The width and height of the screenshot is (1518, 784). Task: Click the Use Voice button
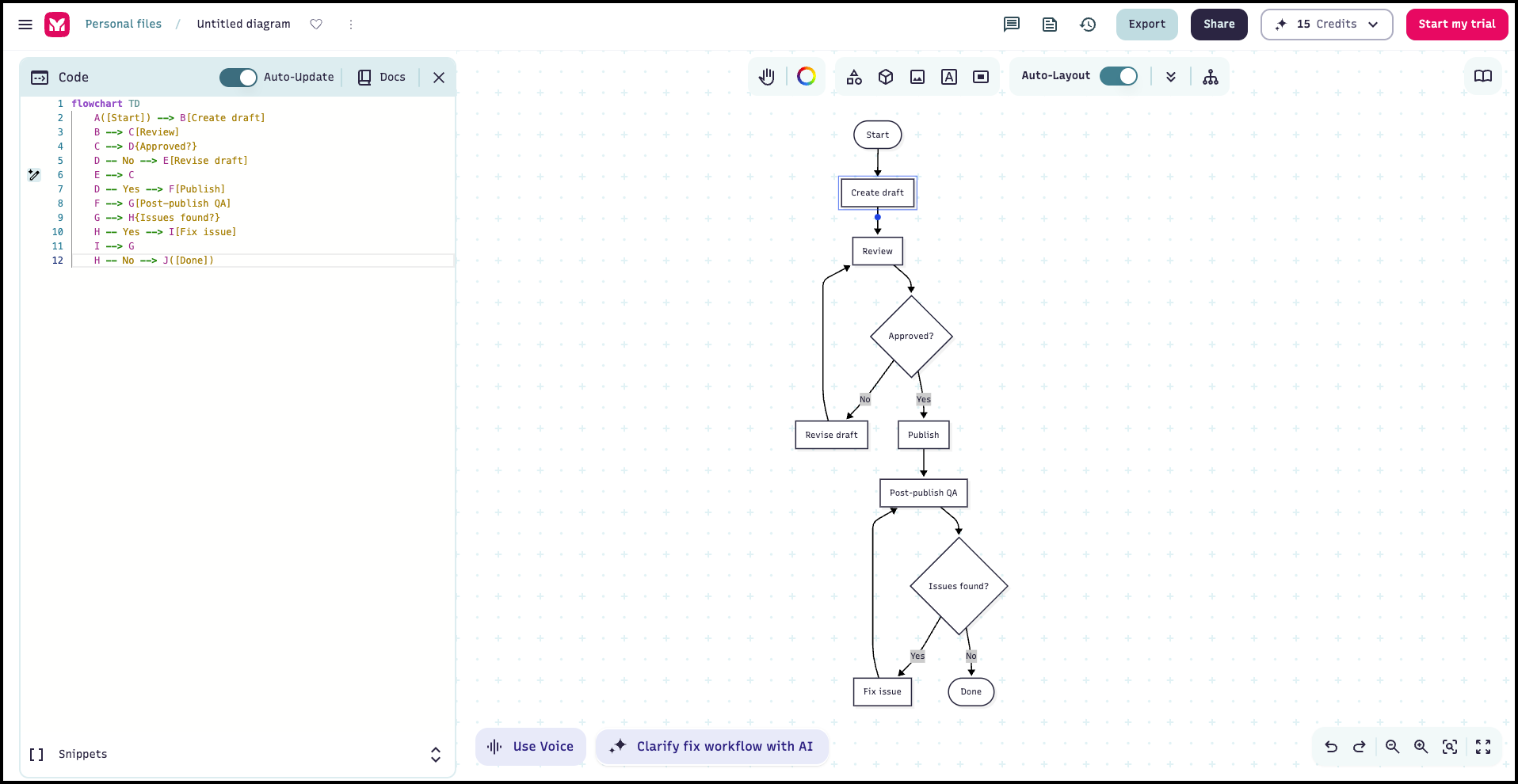531,747
